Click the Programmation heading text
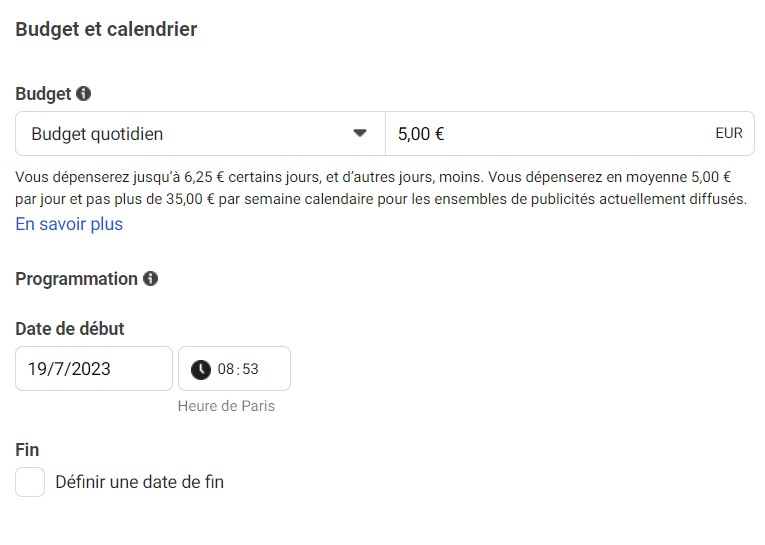Screen dimensions: 765x545 click(77, 279)
